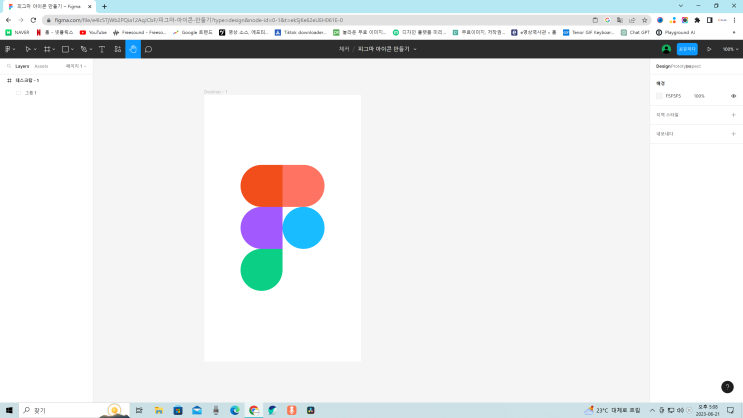This screenshot has height=418, width=743.
Task: Select the Hand tool
Action: click(133, 49)
